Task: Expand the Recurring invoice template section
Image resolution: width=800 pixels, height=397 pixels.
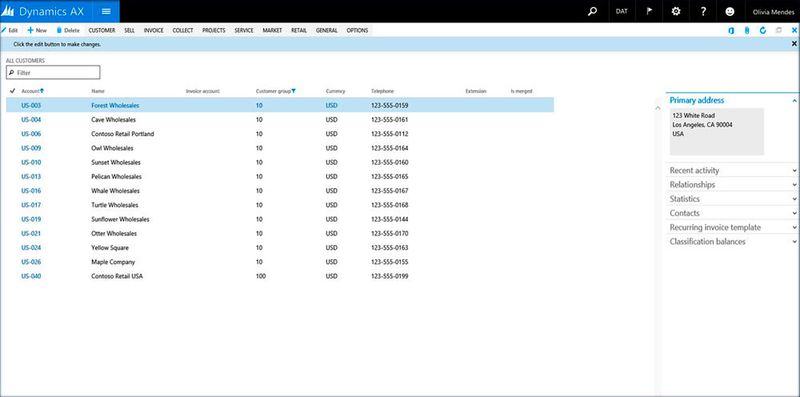Action: (x=733, y=228)
